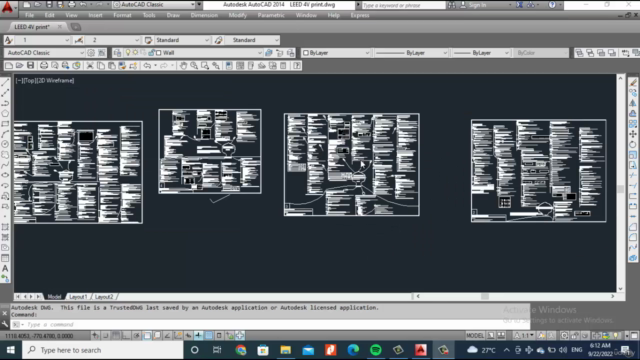The image size is (640, 360).
Task: Toggle Polar Tracking in status bar
Action: pos(136,336)
